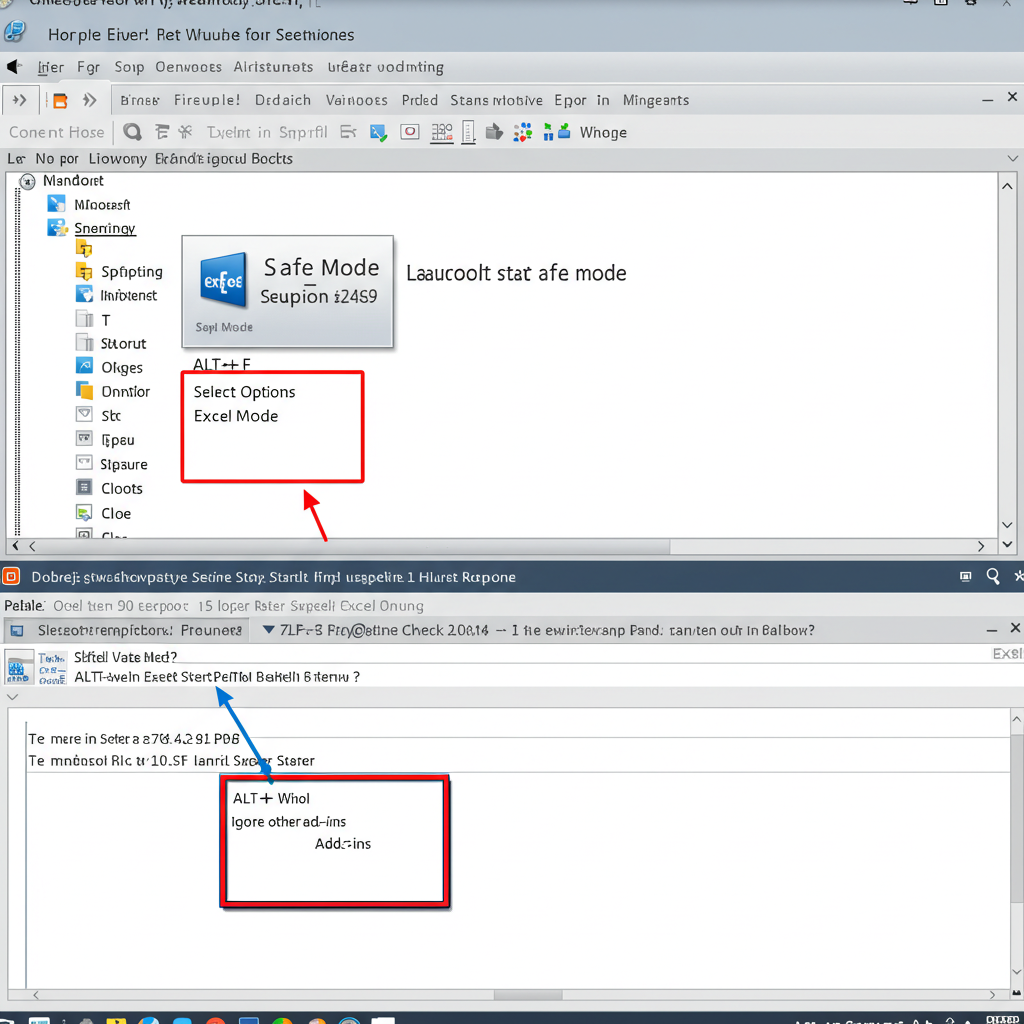Select the Inirixtenst tree item
The height and width of the screenshot is (1024, 1024).
129,296
